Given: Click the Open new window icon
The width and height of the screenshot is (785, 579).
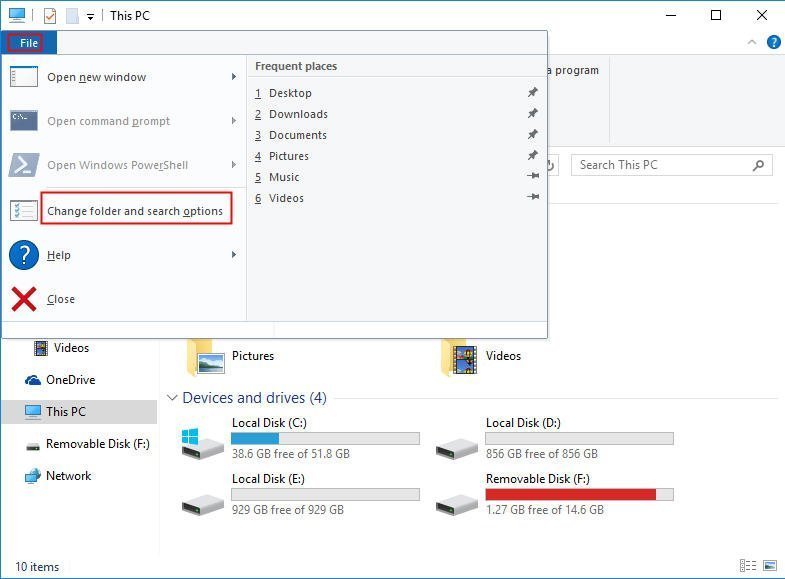Looking at the screenshot, I should point(24,77).
